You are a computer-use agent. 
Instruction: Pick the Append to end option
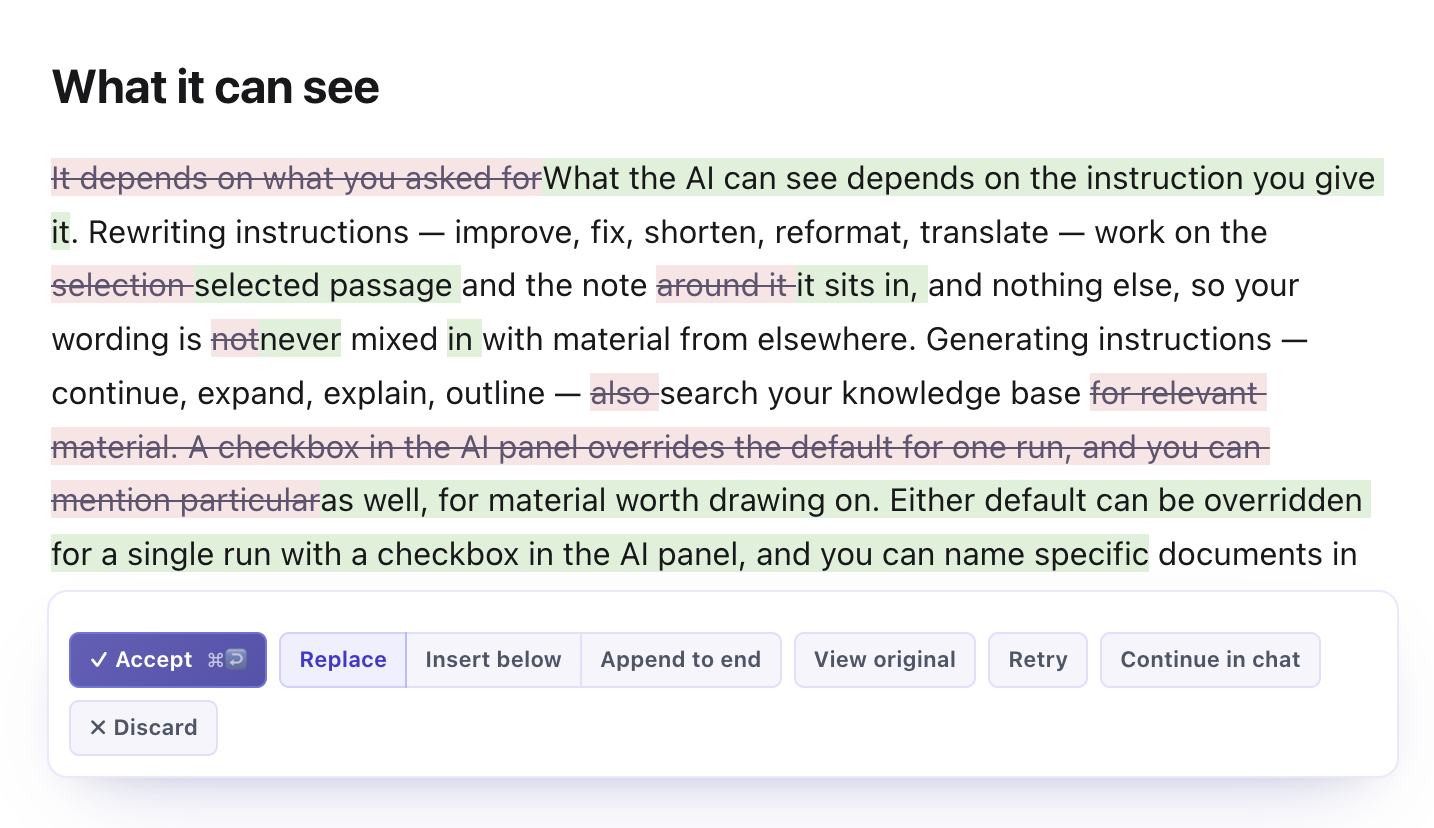681,660
